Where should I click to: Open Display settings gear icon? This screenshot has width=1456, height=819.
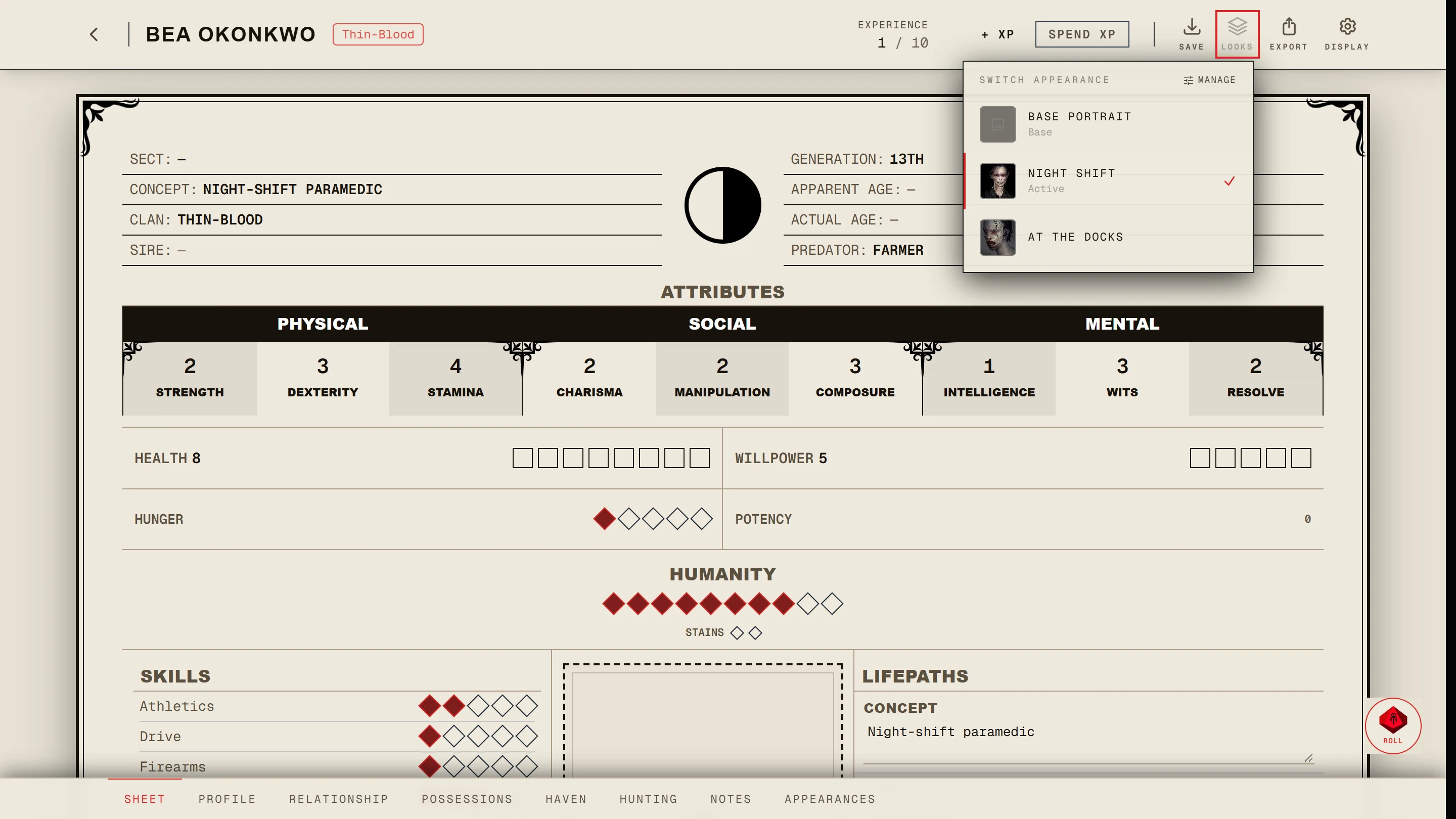[x=1347, y=34]
